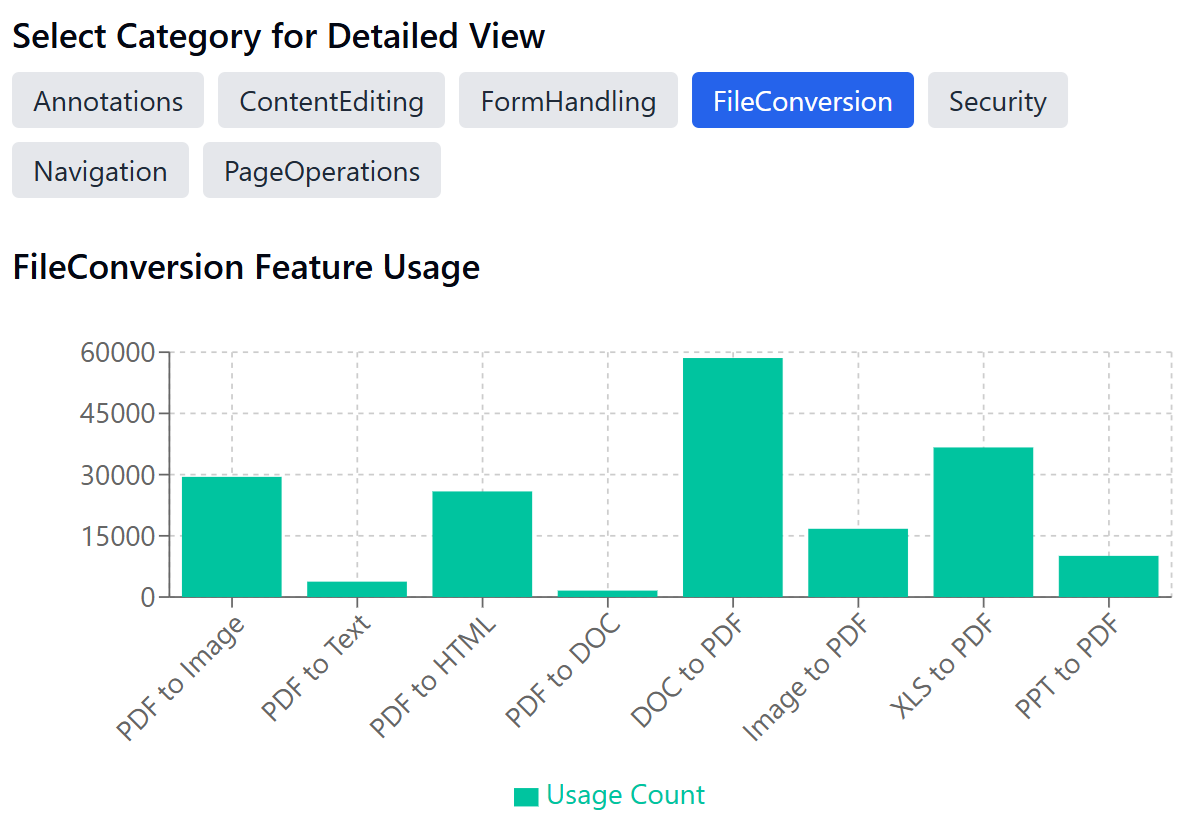This screenshot has width=1204, height=821.
Task: Click the PDF to HTML bar
Action: pos(481,545)
